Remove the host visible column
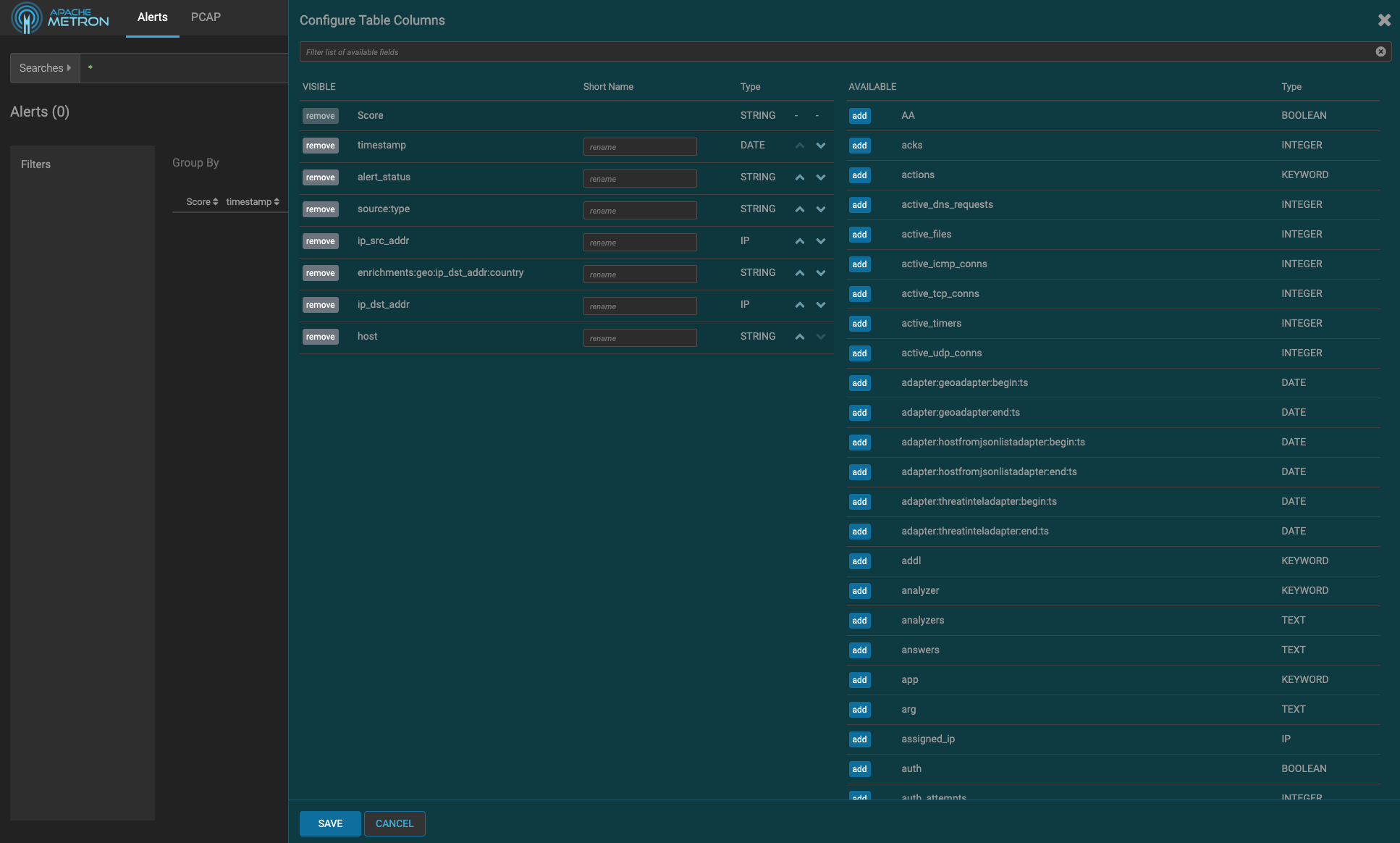Screen dimensions: 1400x843 click(x=320, y=337)
